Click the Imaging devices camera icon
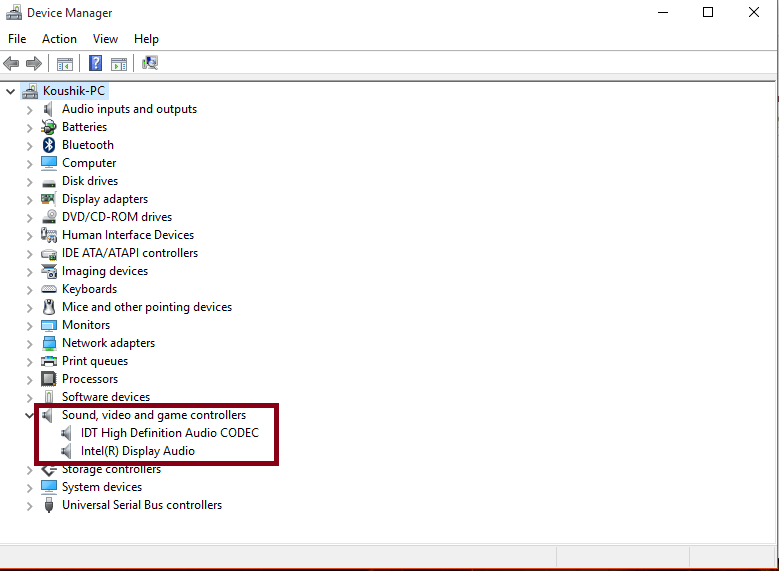 (x=49, y=271)
